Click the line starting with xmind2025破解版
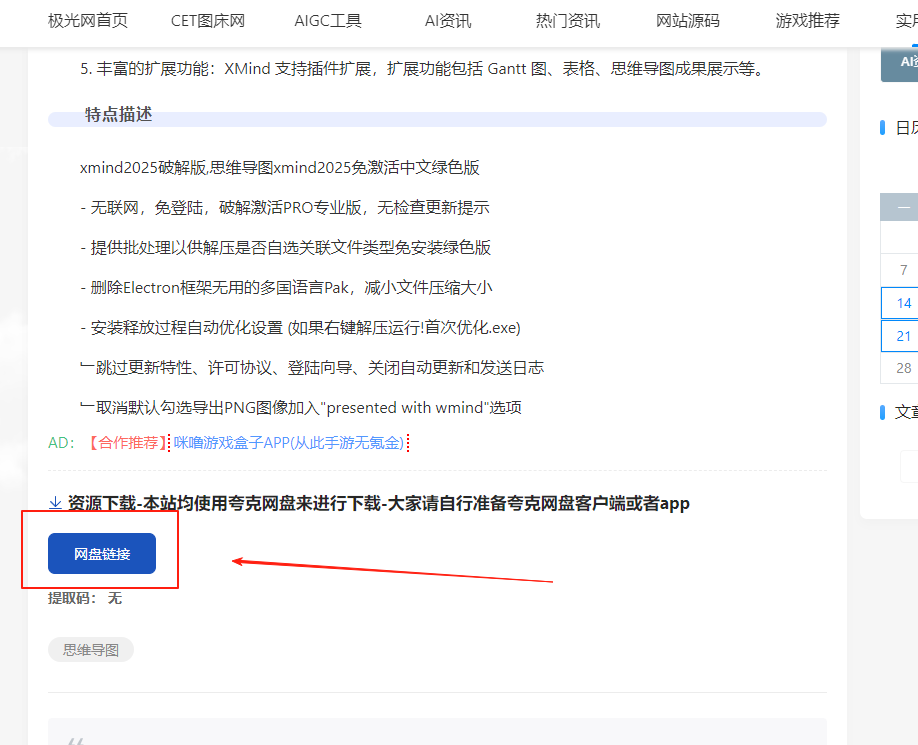 click(280, 168)
